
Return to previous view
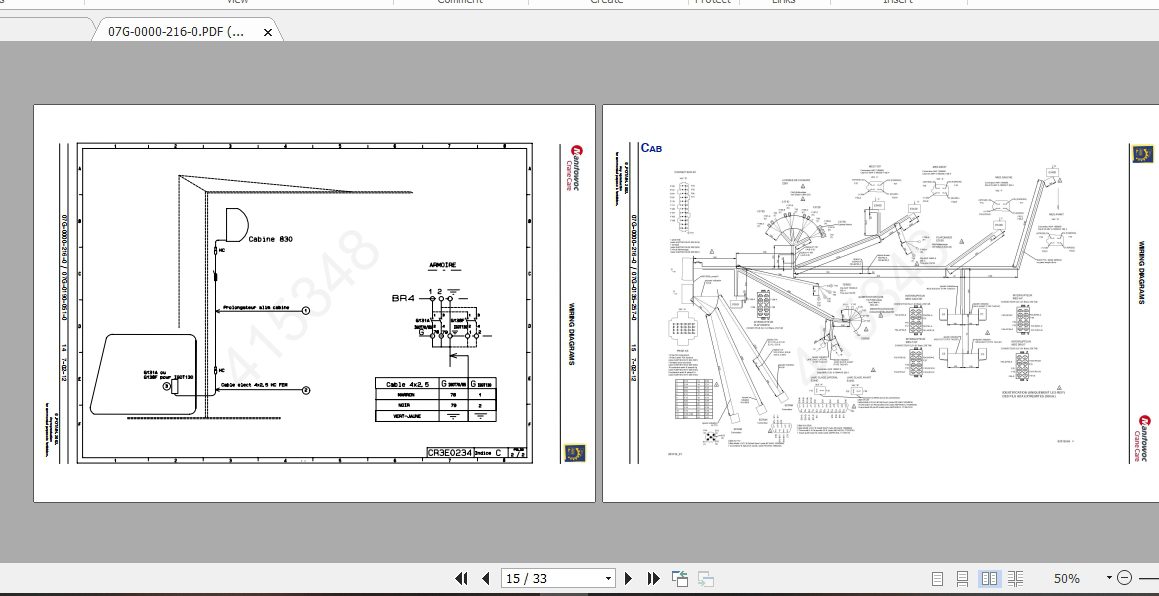pos(680,578)
